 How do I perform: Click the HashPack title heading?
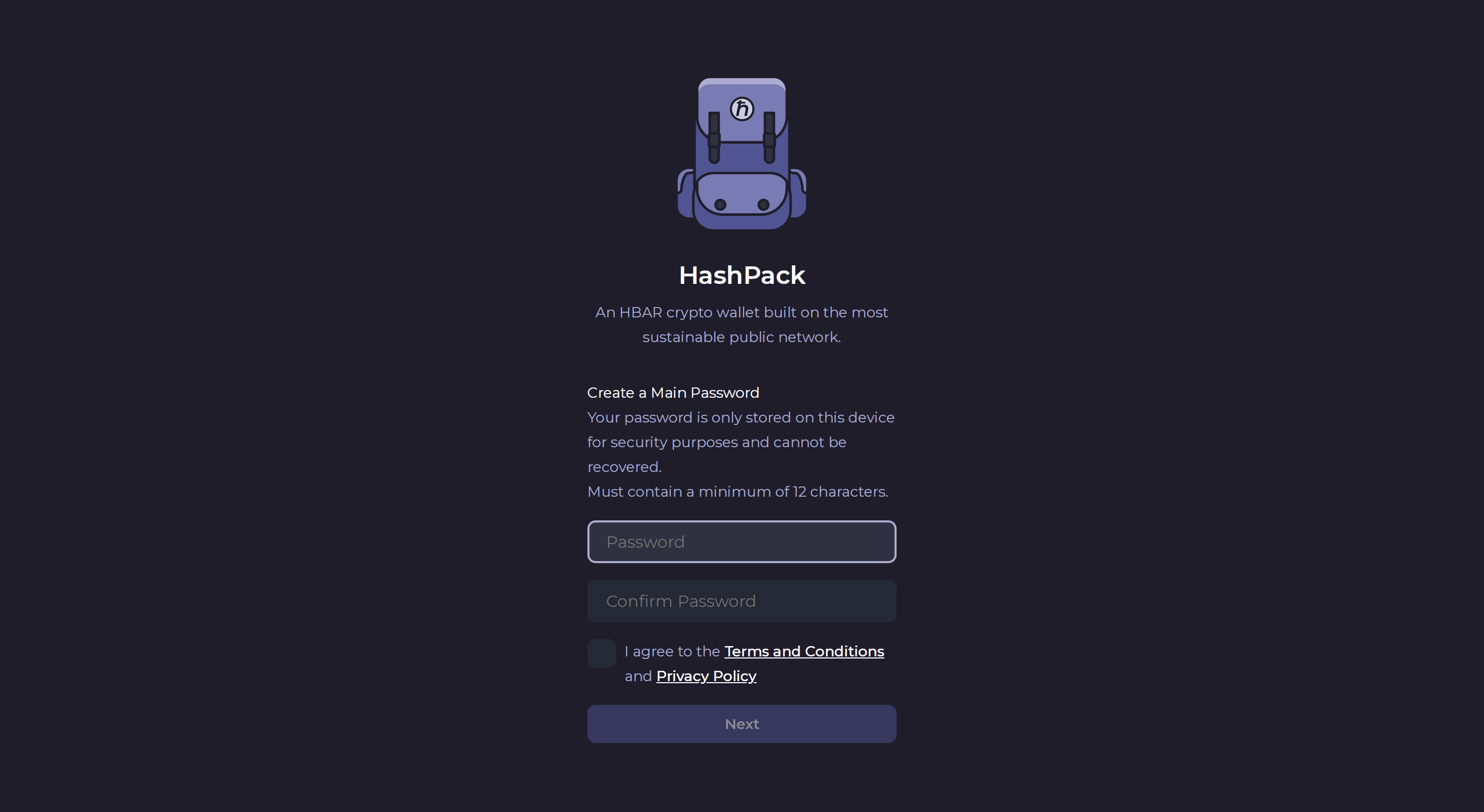coord(742,275)
